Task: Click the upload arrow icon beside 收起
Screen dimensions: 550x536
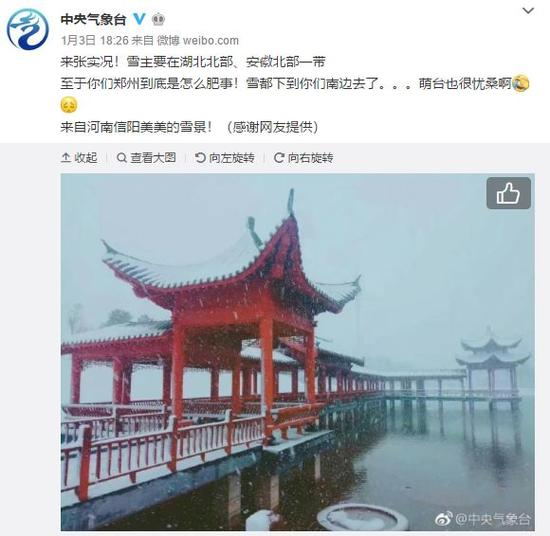Action: click(66, 158)
